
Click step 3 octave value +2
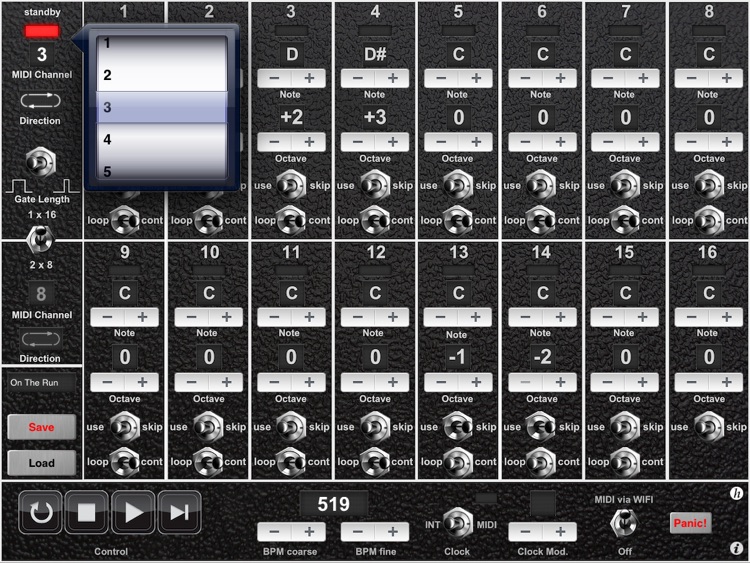(291, 117)
